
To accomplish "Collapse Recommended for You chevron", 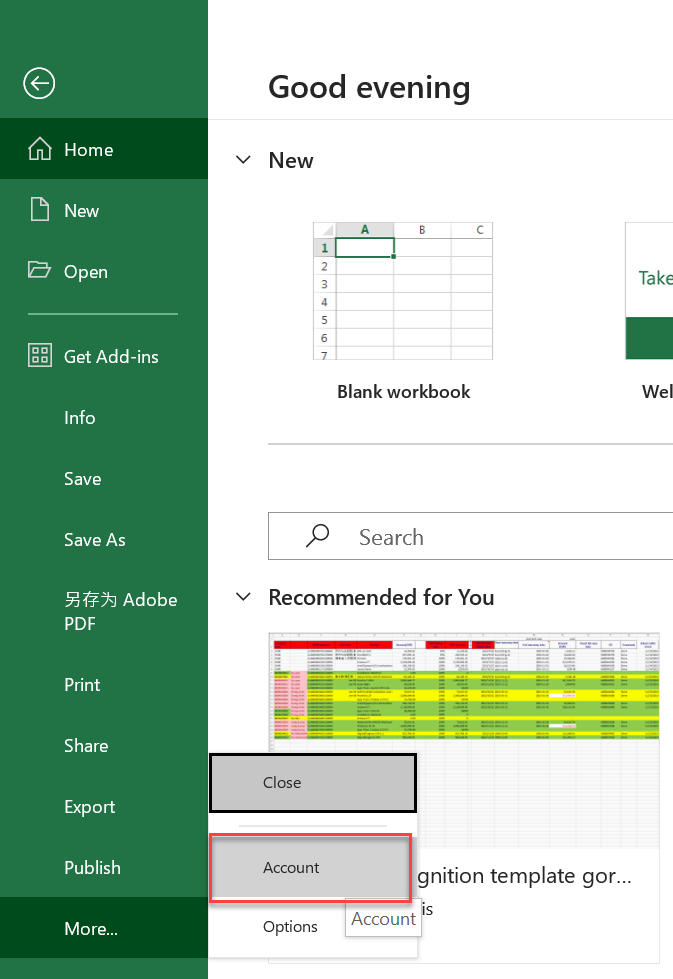I will pyautogui.click(x=243, y=597).
